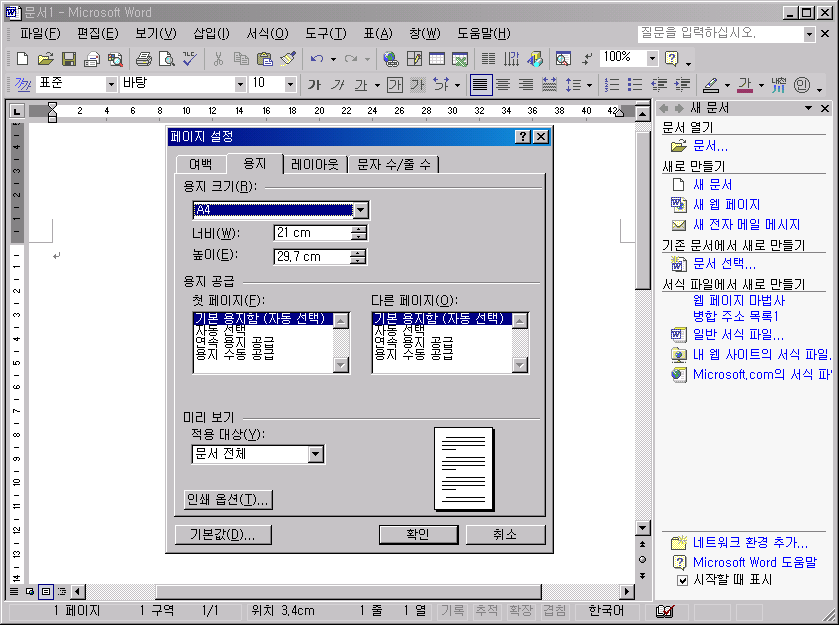Click the 높이(E) height input field
Viewport: 839px width, 625px height.
pyautogui.click(x=312, y=257)
